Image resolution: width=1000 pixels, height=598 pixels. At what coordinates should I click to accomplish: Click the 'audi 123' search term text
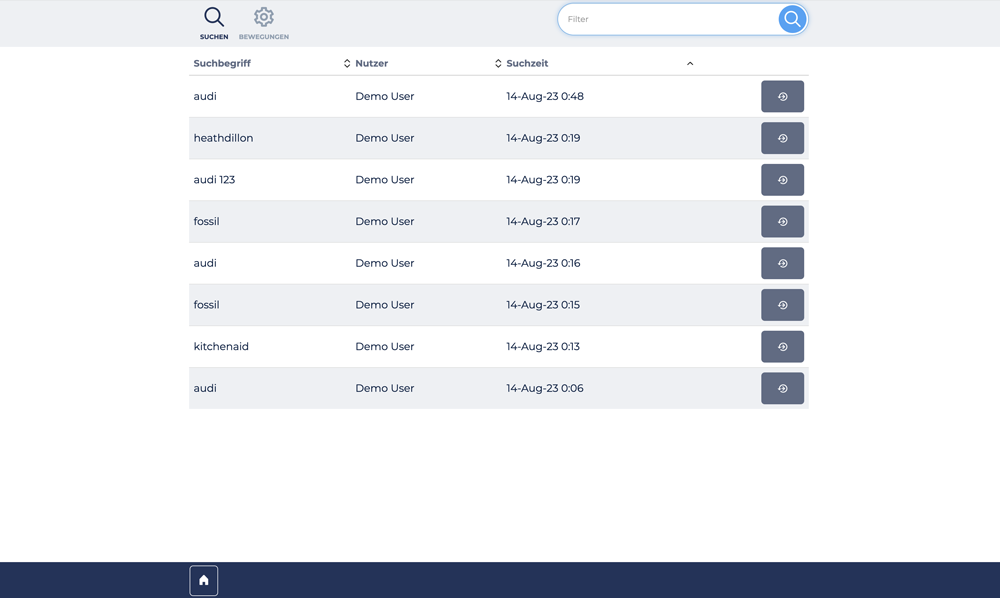pyautogui.click(x=214, y=180)
